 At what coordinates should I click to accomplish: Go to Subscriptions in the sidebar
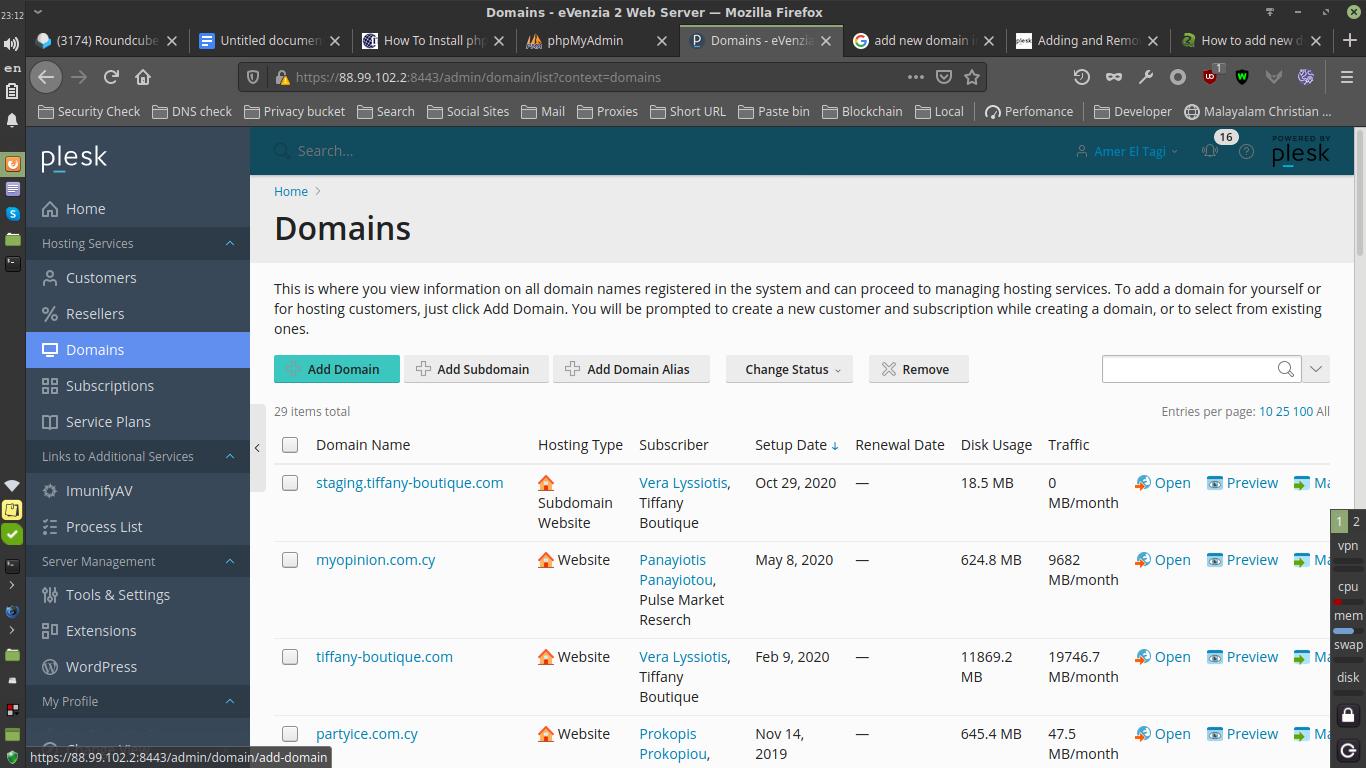(x=138, y=386)
